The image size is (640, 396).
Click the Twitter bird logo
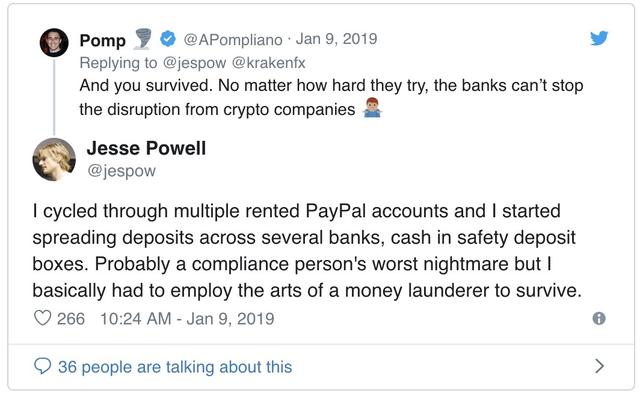pyautogui.click(x=599, y=38)
